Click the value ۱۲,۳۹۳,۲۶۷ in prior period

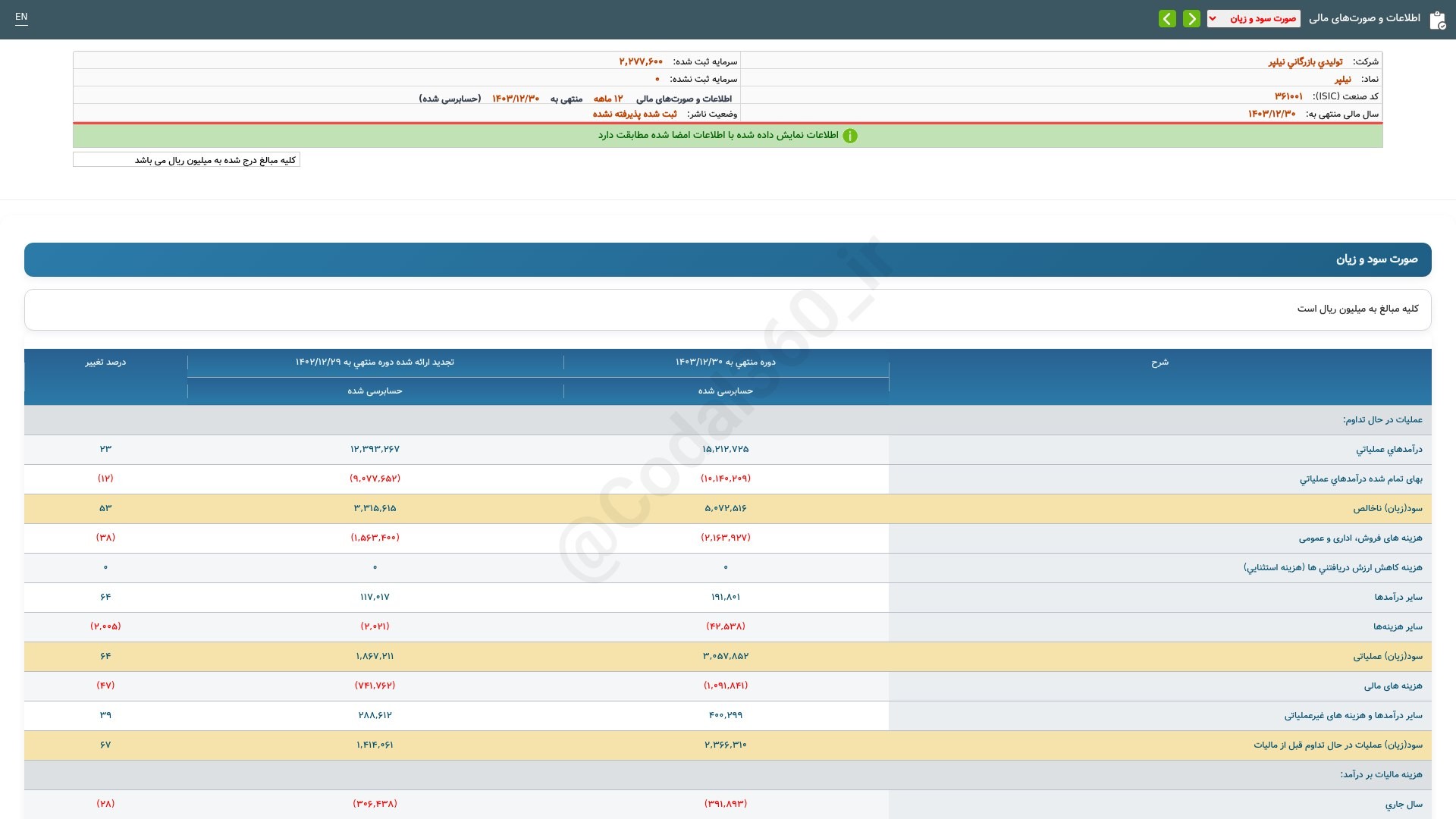click(375, 449)
